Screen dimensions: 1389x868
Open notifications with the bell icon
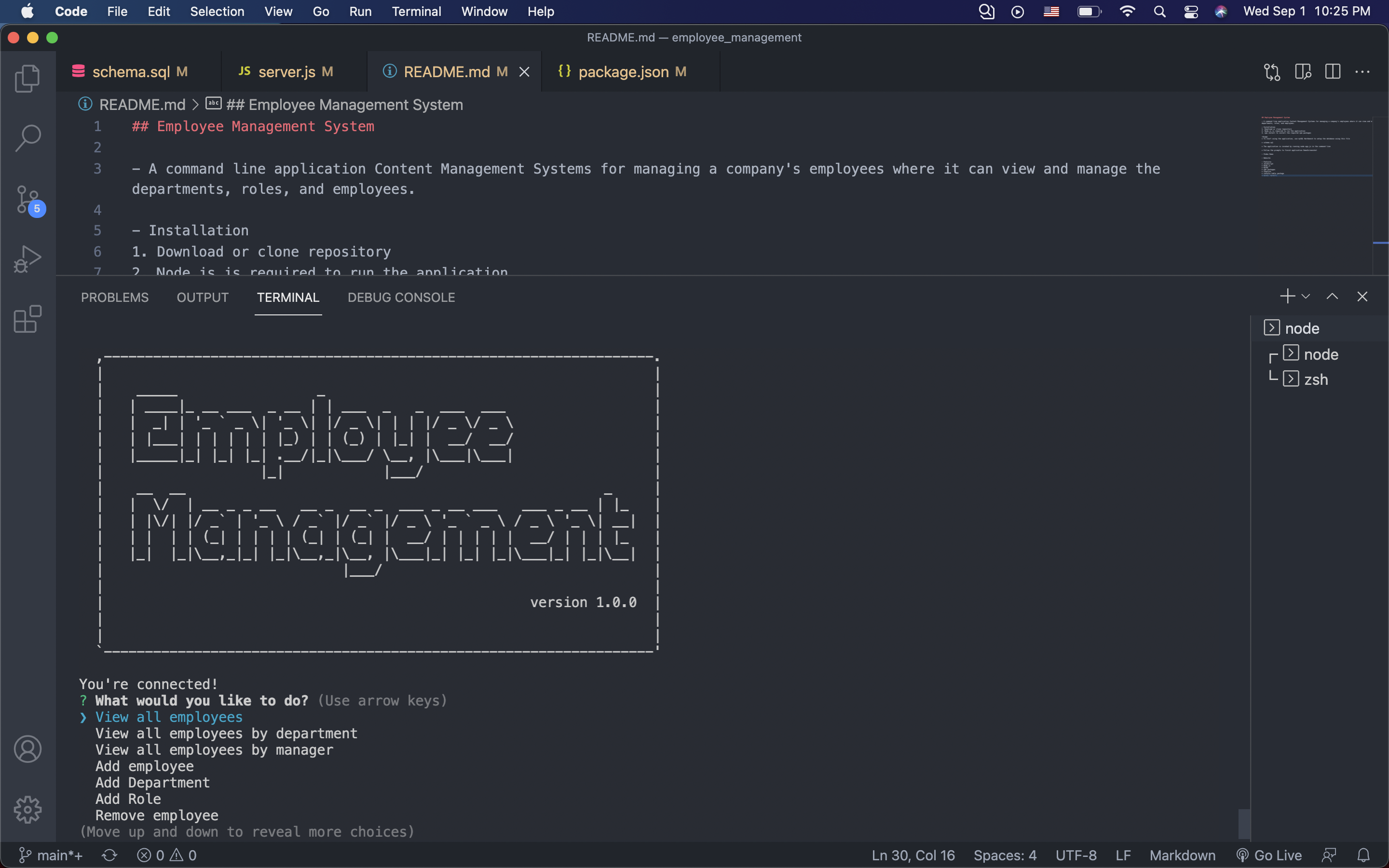click(1364, 855)
